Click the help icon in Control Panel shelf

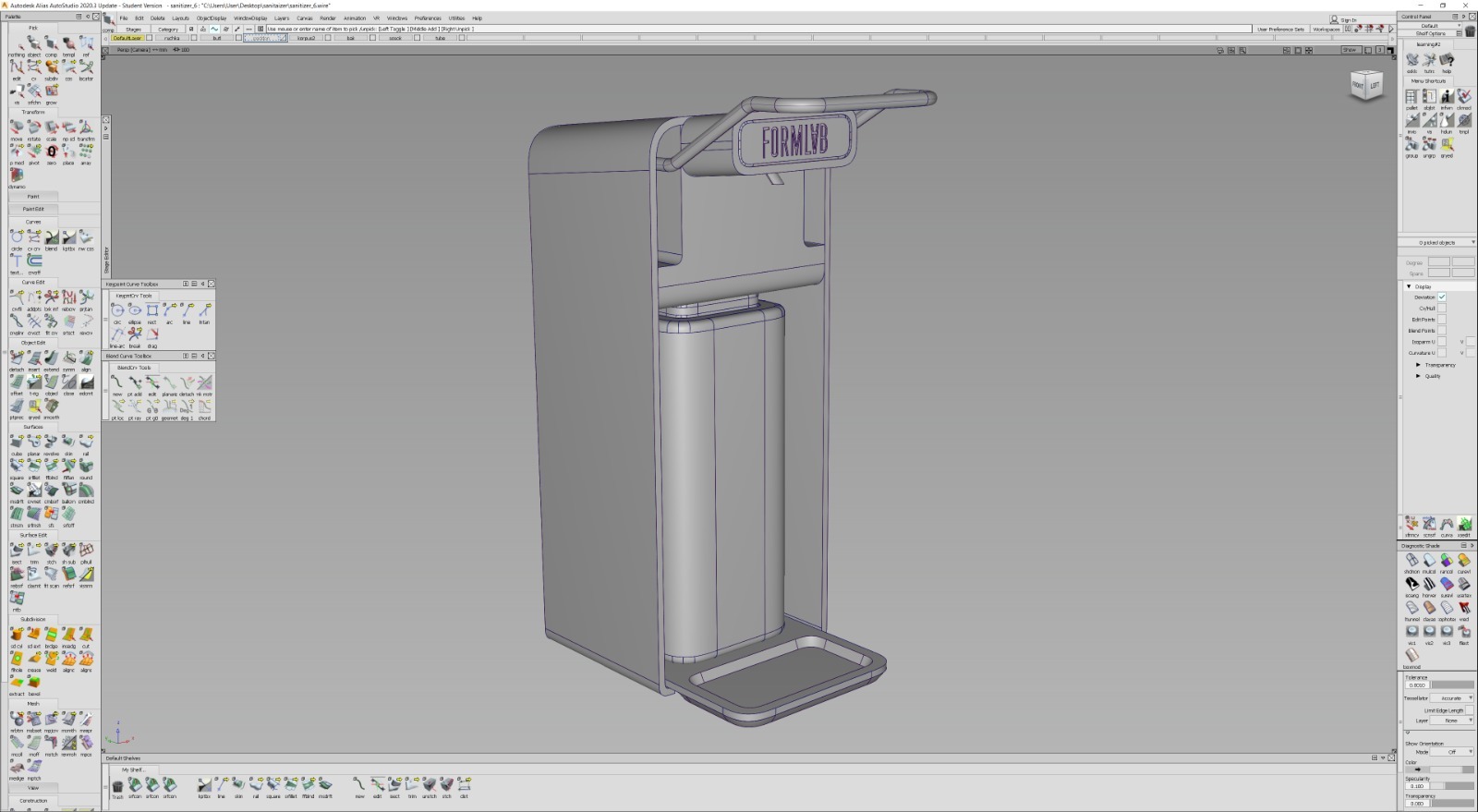coord(1447,61)
